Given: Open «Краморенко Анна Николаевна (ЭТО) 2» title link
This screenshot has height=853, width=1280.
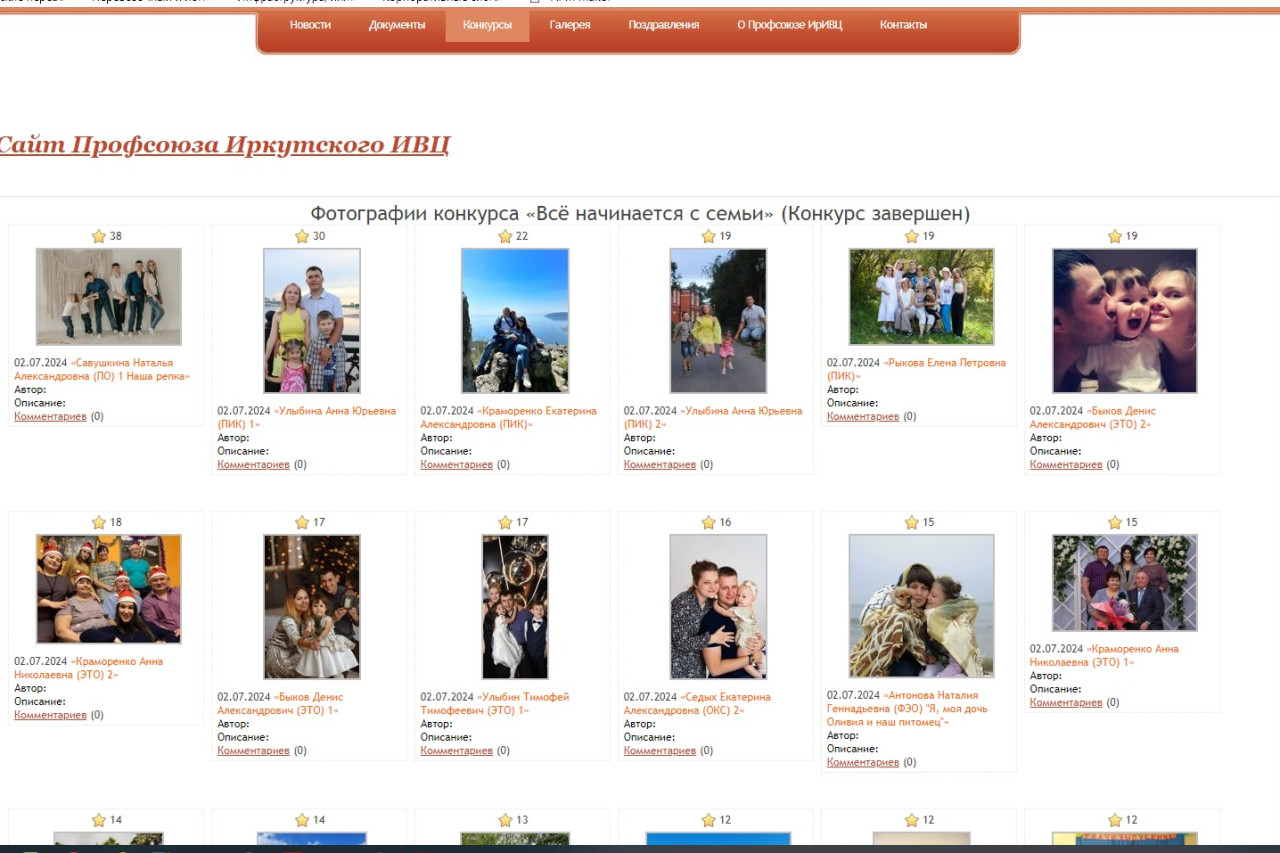Looking at the screenshot, I should 89,668.
